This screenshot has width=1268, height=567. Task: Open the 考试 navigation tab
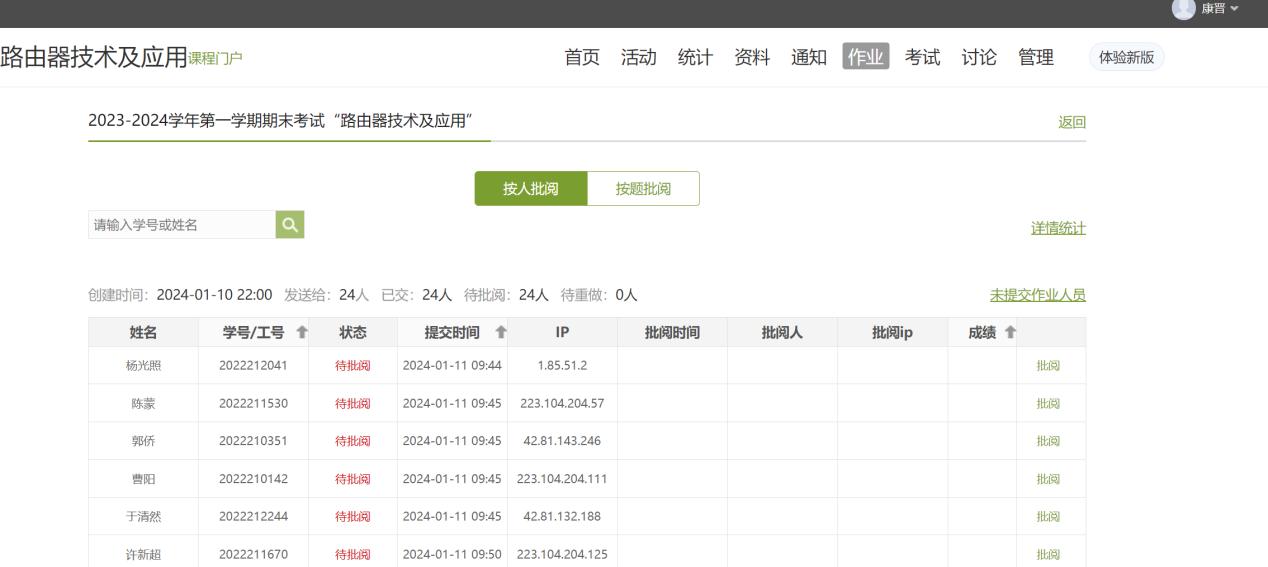(x=922, y=58)
